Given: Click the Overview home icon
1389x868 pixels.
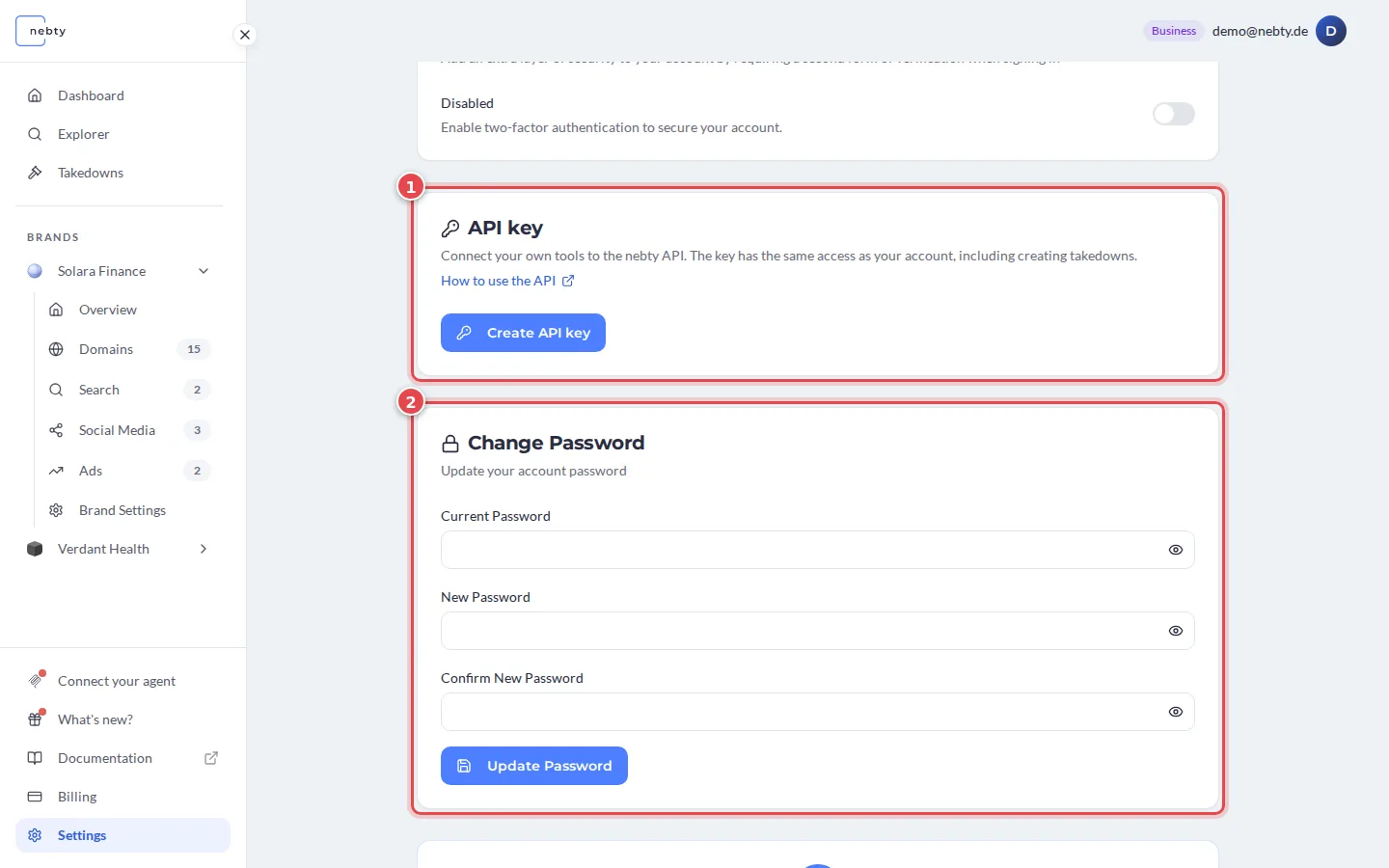Looking at the screenshot, I should [x=56, y=310].
